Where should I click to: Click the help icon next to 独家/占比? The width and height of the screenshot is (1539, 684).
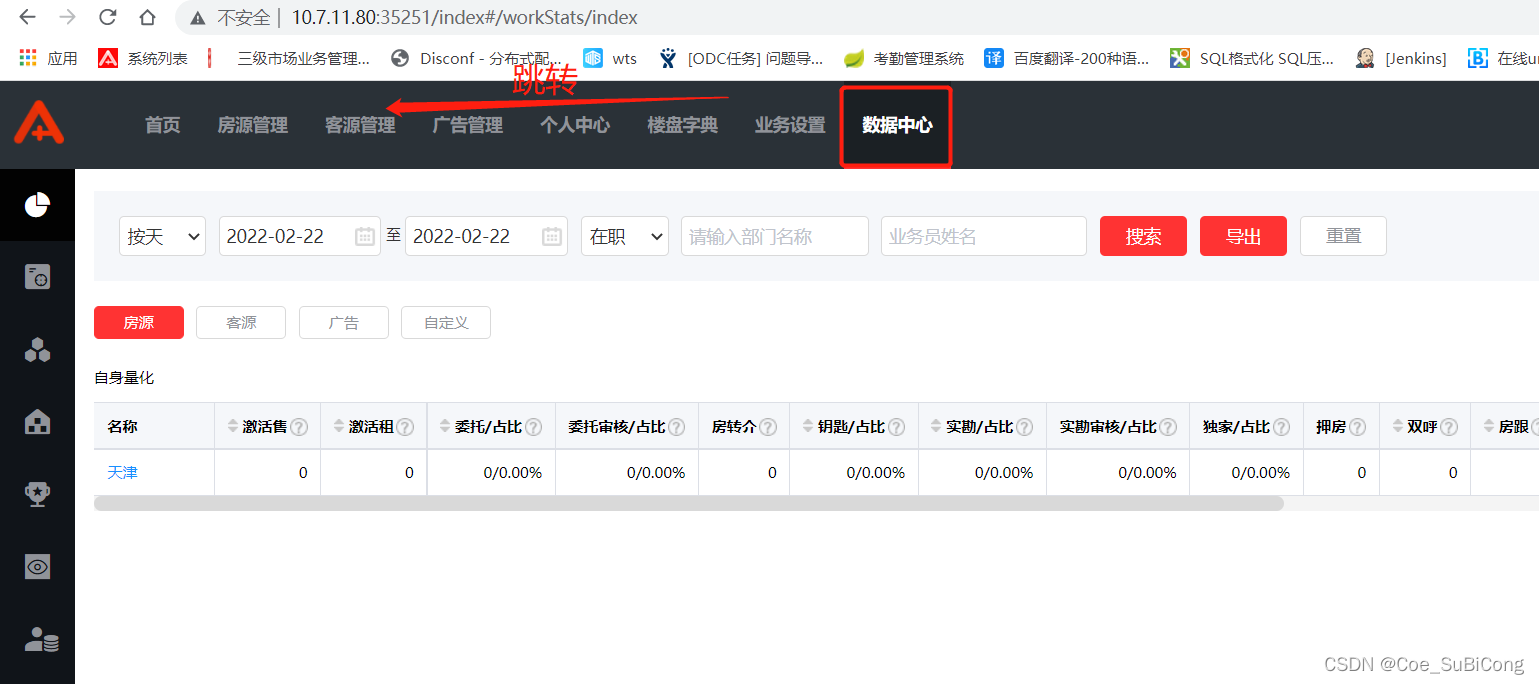1281,427
